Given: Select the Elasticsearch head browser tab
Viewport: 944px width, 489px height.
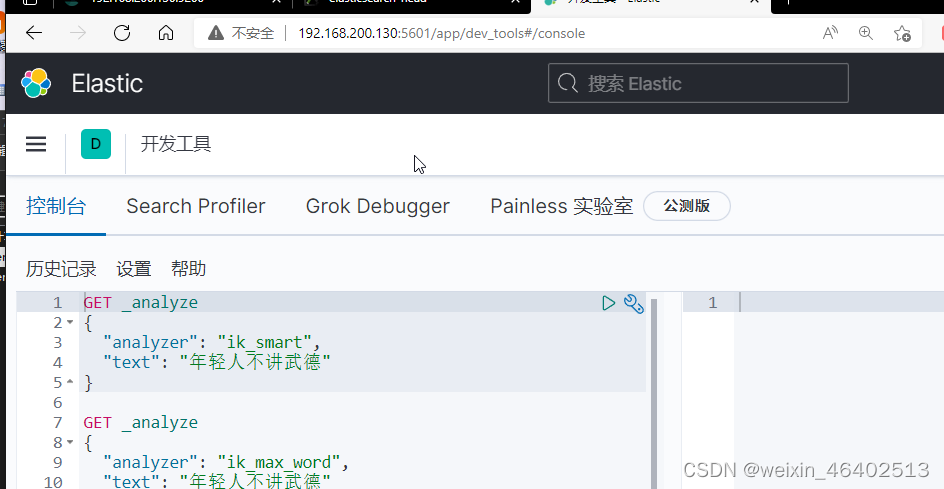Looking at the screenshot, I should tap(412, 2).
